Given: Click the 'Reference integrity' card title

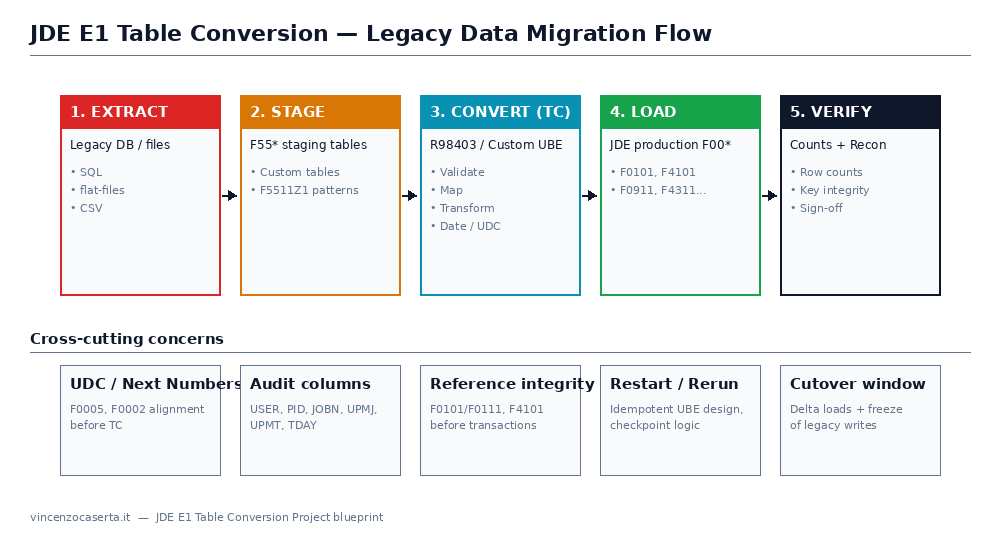Looking at the screenshot, I should pos(512,384).
